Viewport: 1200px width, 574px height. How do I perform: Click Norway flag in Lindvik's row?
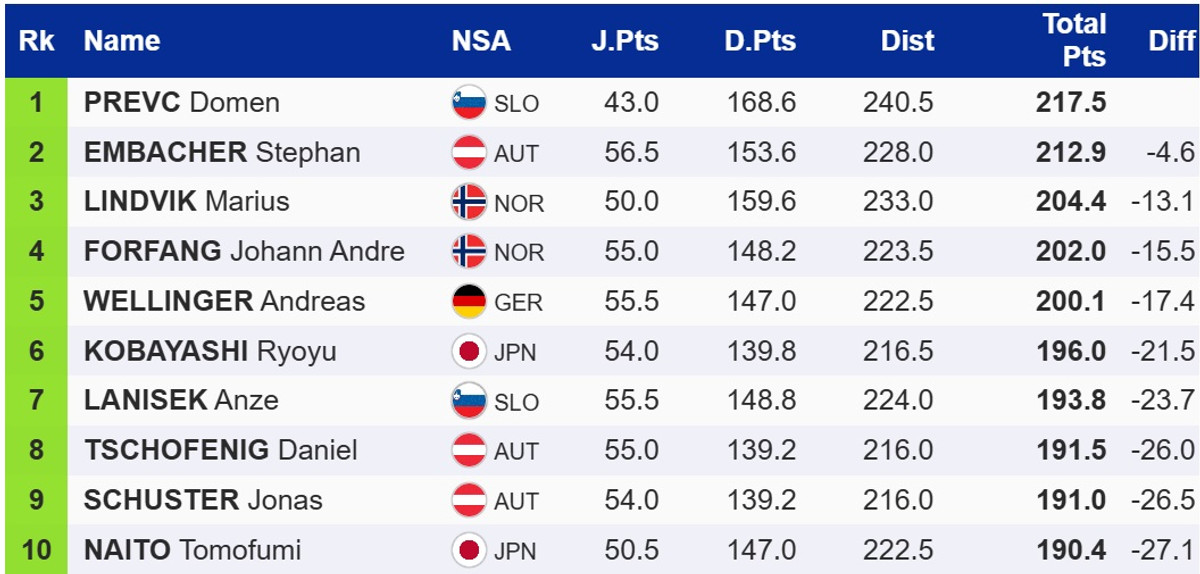468,202
